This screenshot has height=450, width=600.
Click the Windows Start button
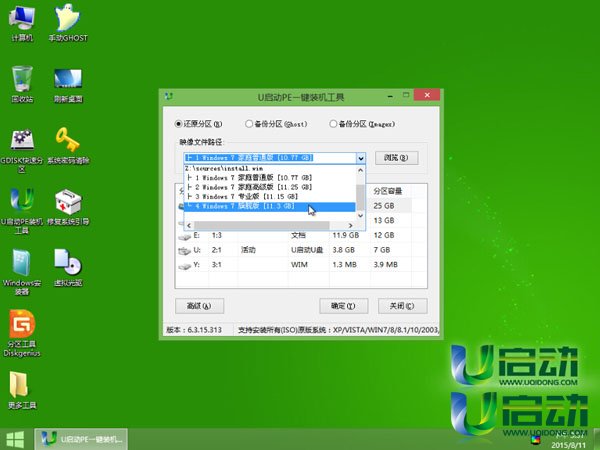point(15,439)
